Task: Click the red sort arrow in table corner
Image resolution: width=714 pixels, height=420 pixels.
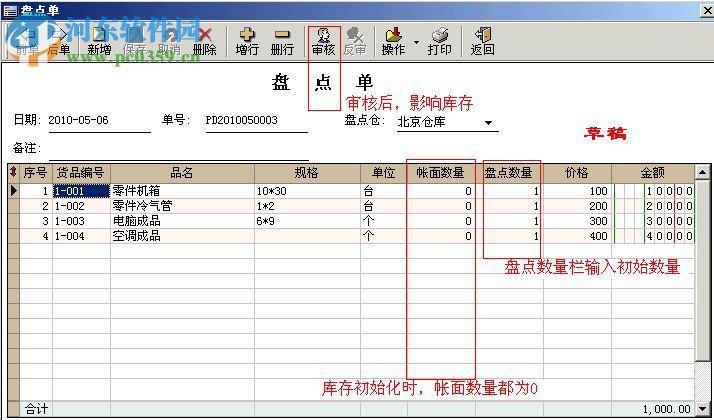Action: (x=13, y=172)
